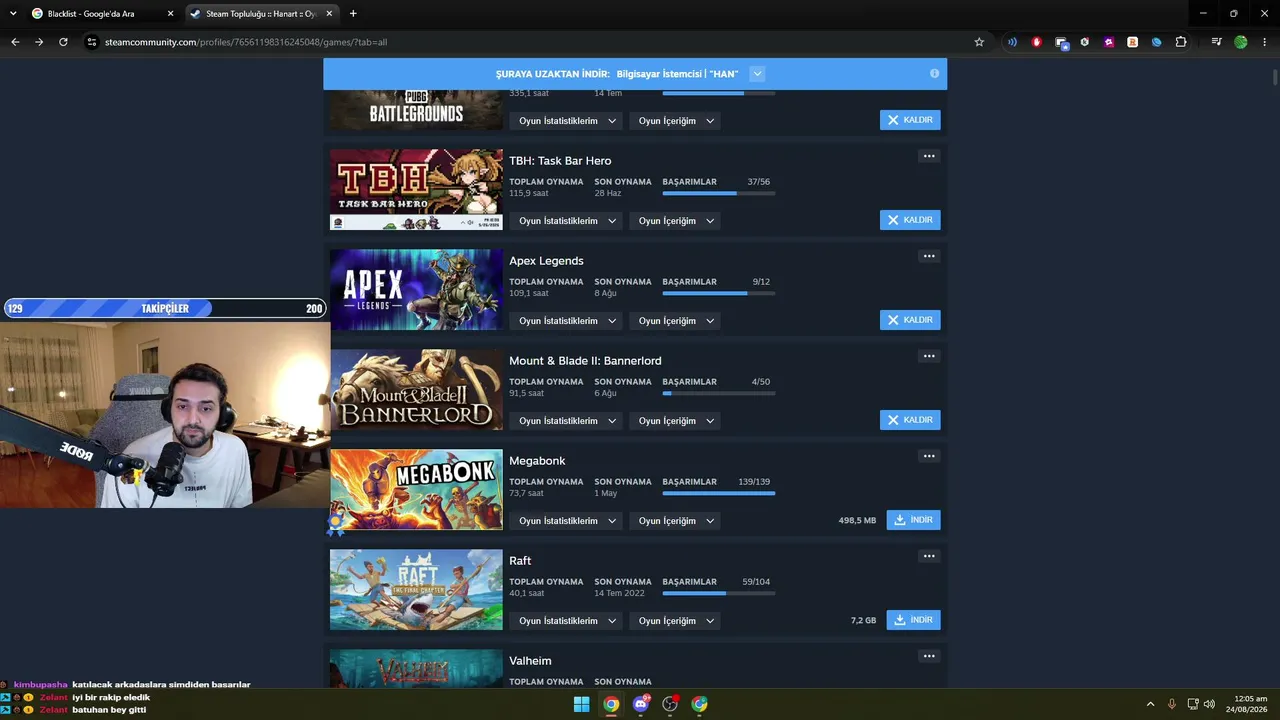Reload the Steam community page
The image size is (1280, 720).
click(x=63, y=42)
